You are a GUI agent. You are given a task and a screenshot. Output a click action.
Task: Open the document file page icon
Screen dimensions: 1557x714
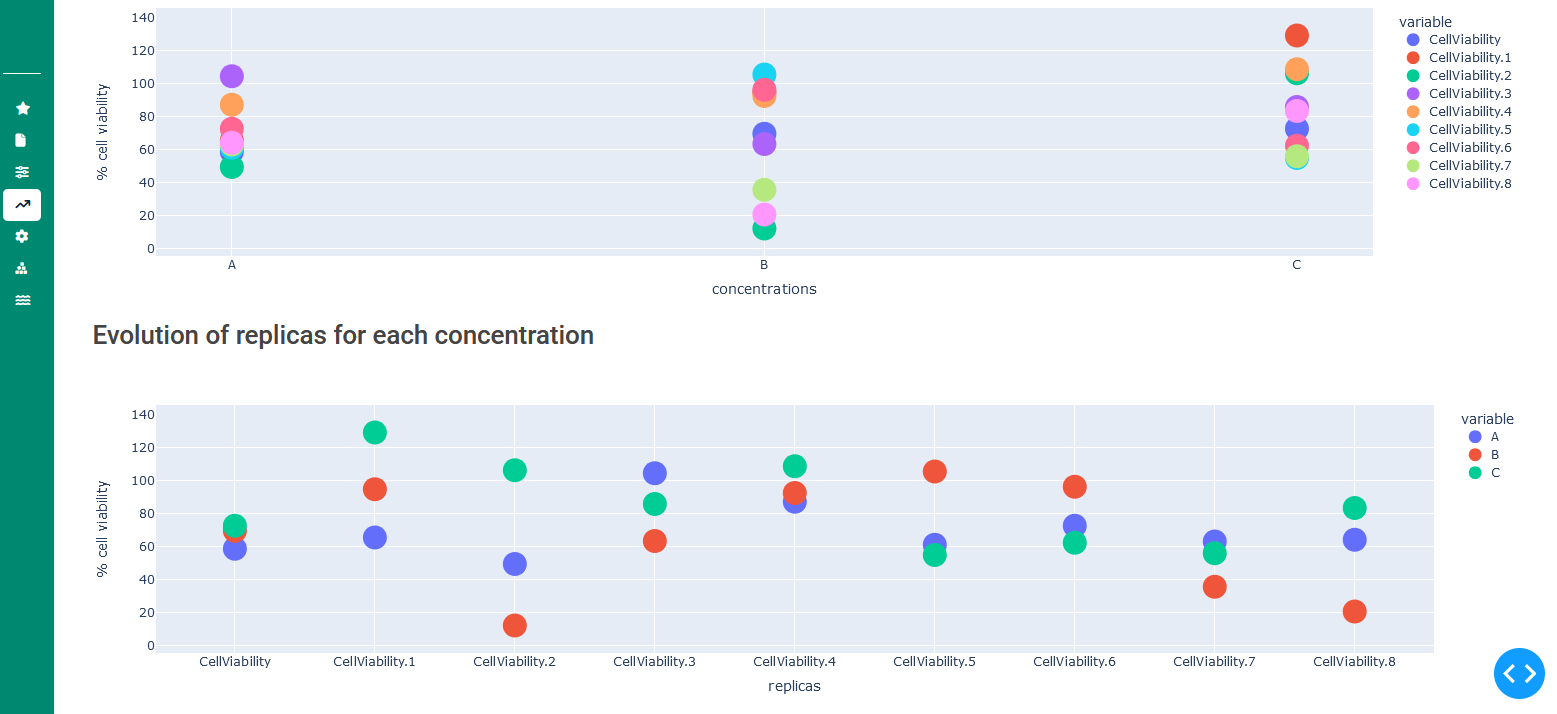[21, 140]
